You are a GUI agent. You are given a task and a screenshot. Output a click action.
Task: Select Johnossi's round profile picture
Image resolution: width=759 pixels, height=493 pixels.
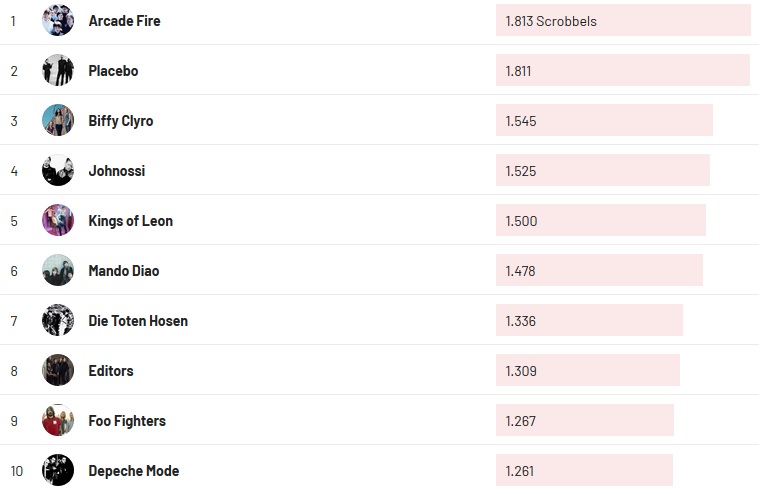pyautogui.click(x=58, y=170)
